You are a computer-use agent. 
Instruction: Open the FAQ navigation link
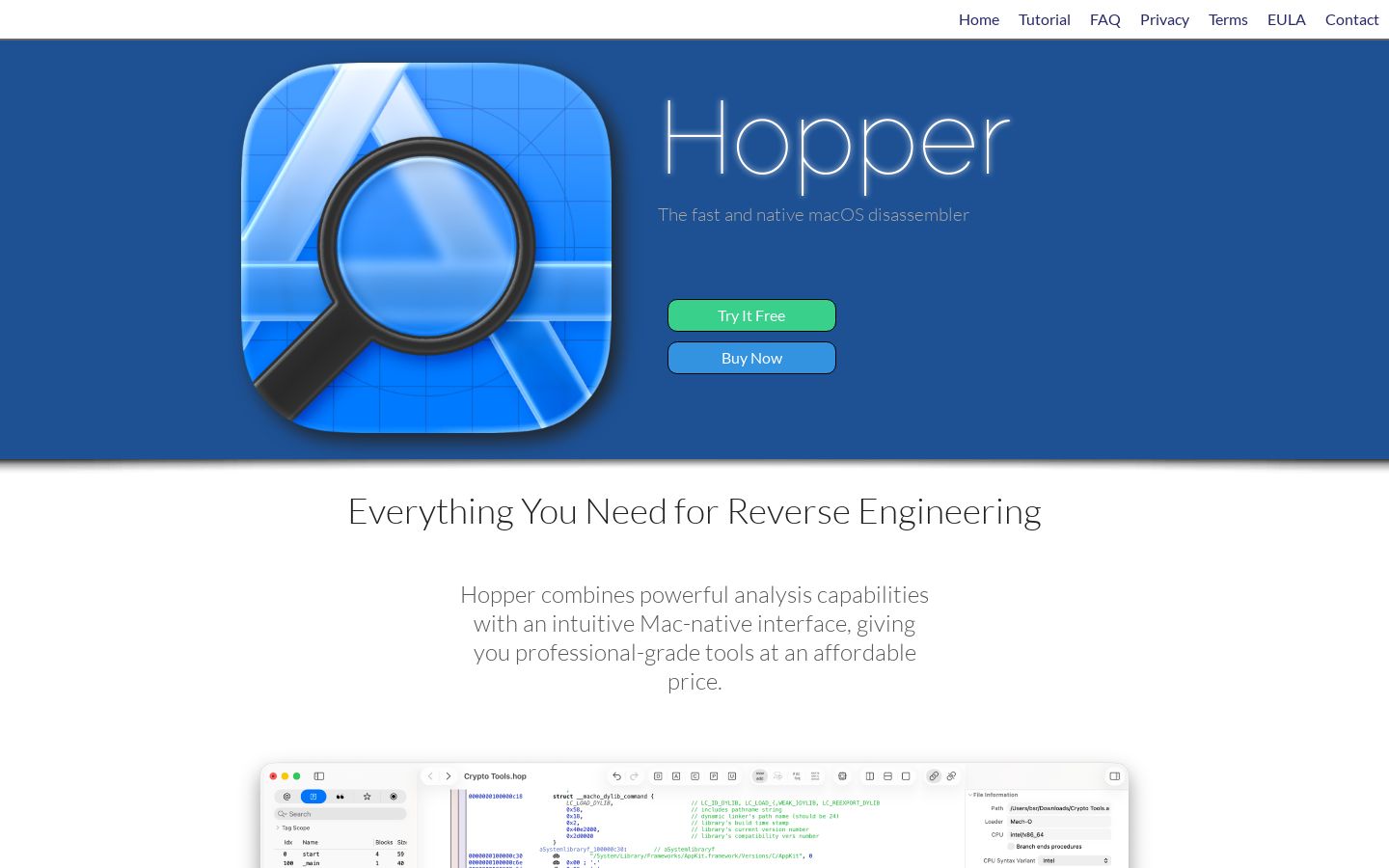(x=1105, y=19)
